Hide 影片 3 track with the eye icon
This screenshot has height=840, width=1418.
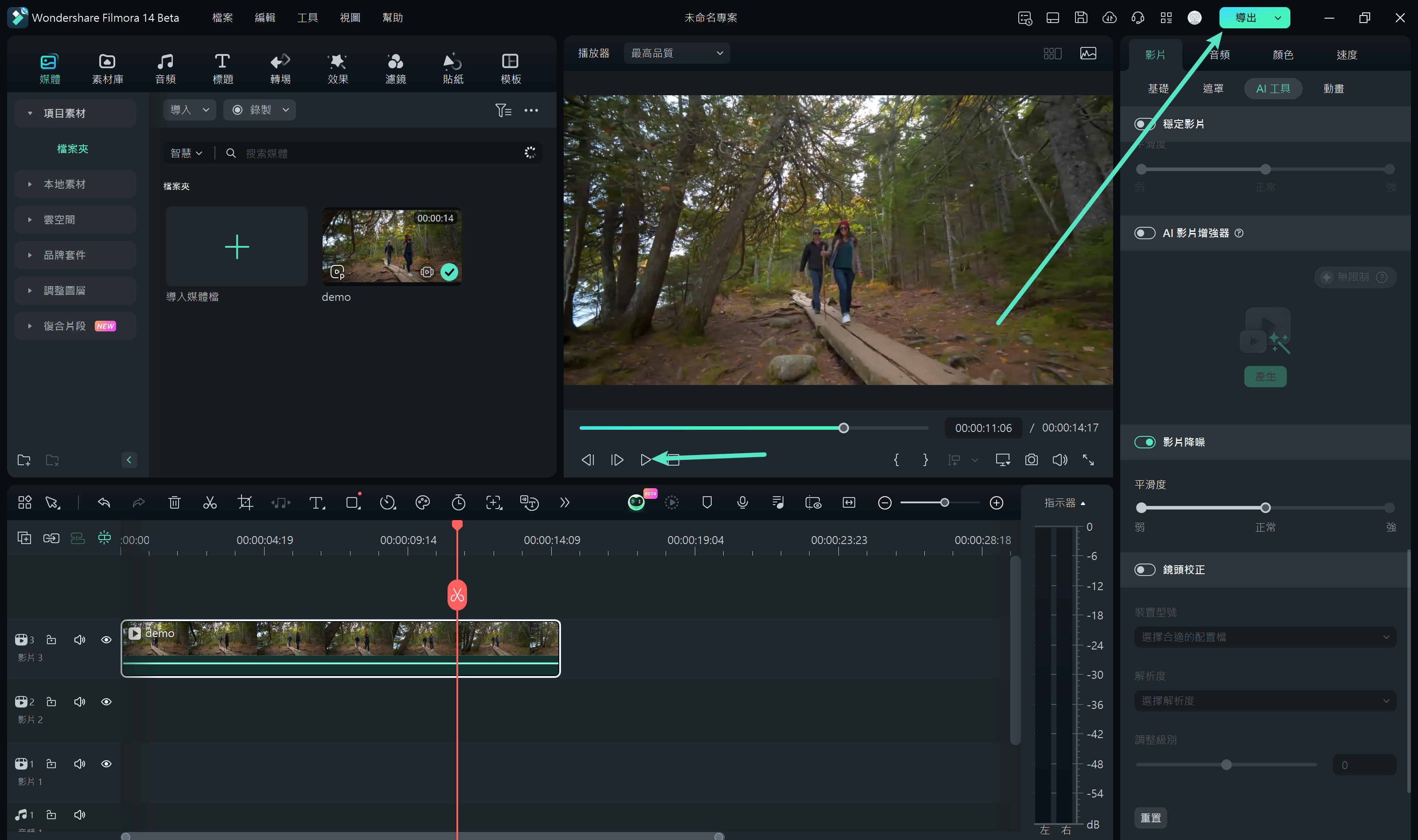point(106,640)
